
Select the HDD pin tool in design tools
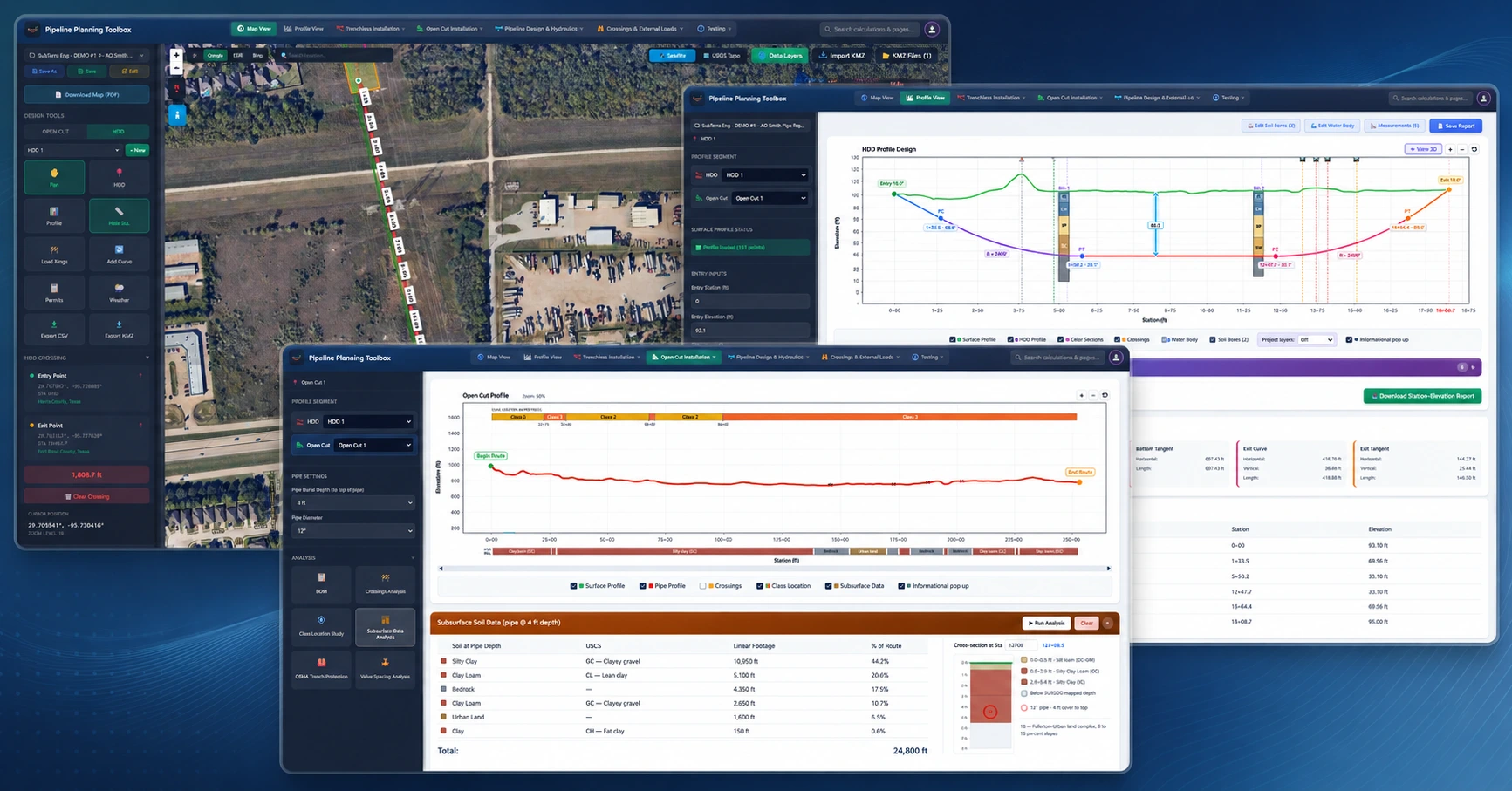tap(119, 177)
